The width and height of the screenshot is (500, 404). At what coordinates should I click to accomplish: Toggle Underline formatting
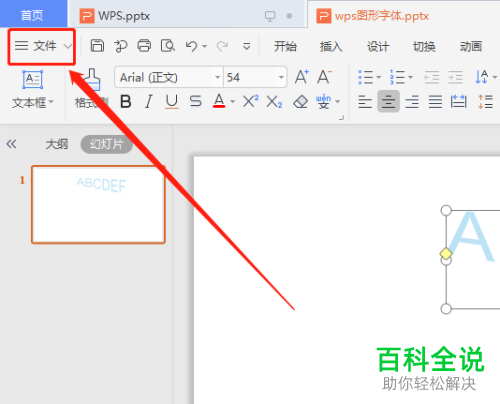coord(172,101)
